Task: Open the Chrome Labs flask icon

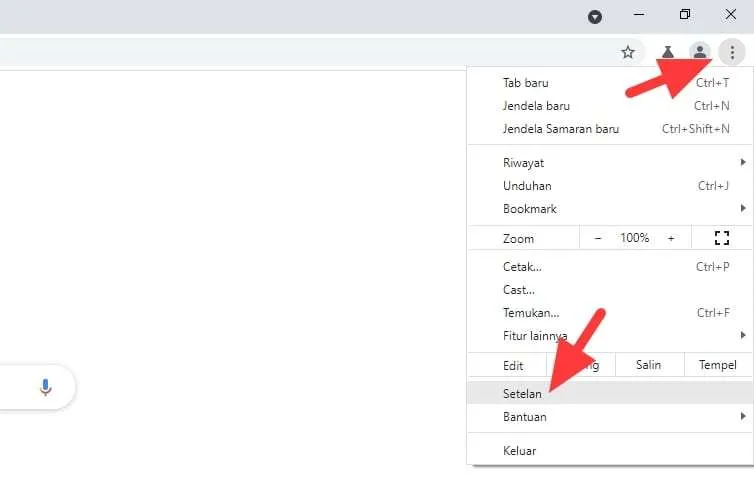Action: pos(667,51)
